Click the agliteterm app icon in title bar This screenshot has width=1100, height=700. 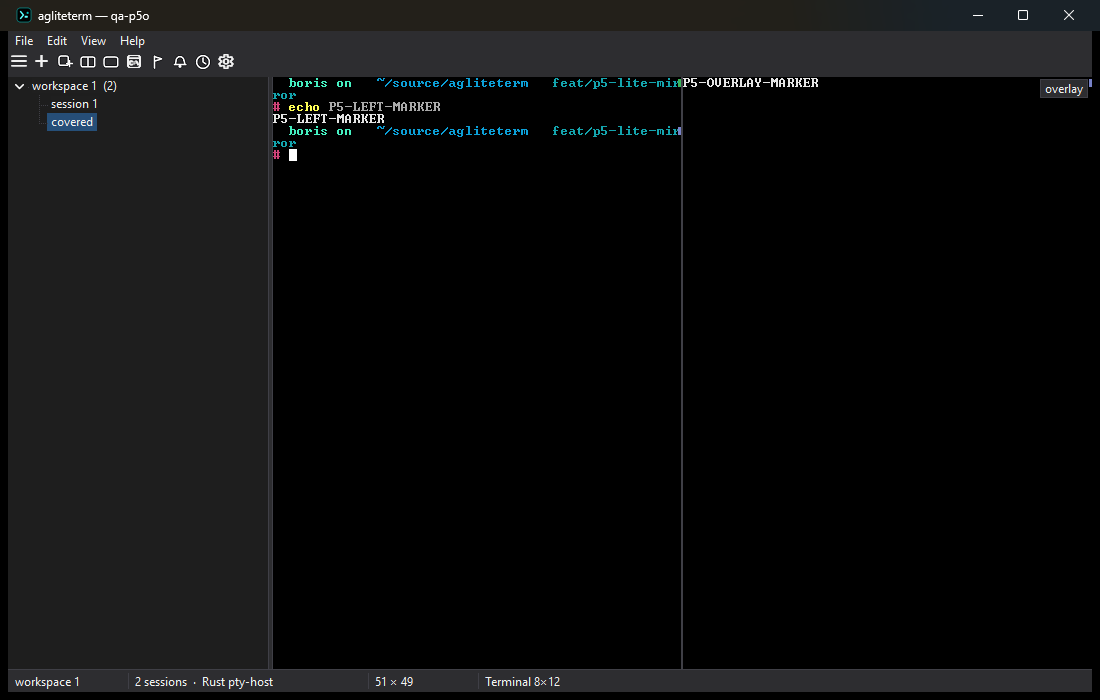[x=24, y=15]
